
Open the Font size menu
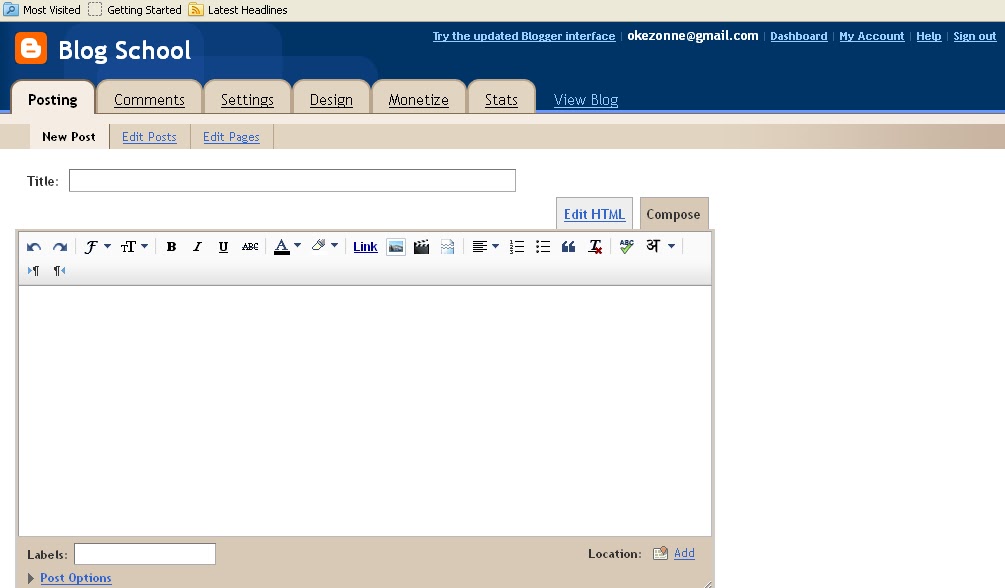coord(134,246)
